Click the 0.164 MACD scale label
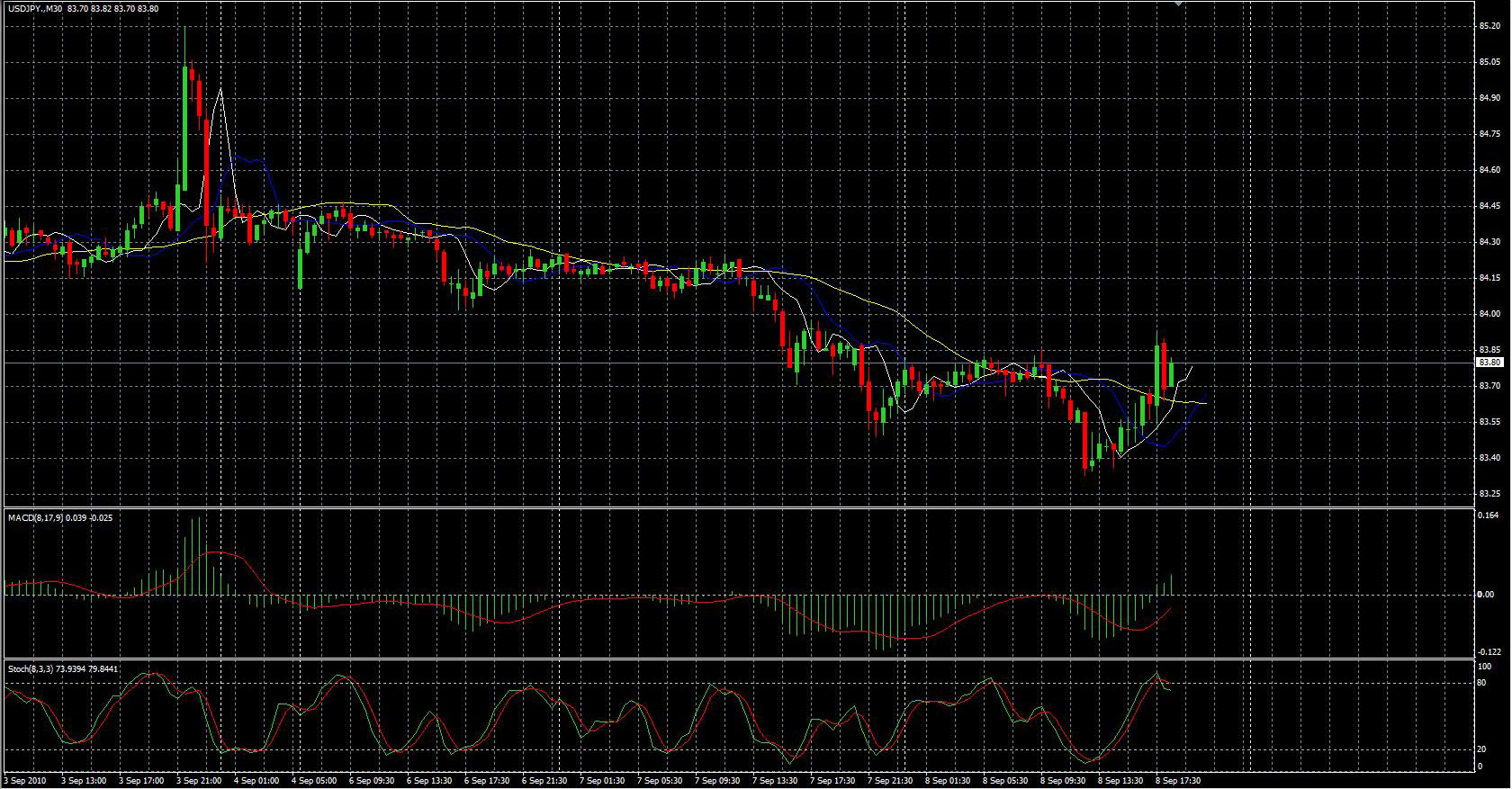The image size is (1512, 789). point(1488,516)
